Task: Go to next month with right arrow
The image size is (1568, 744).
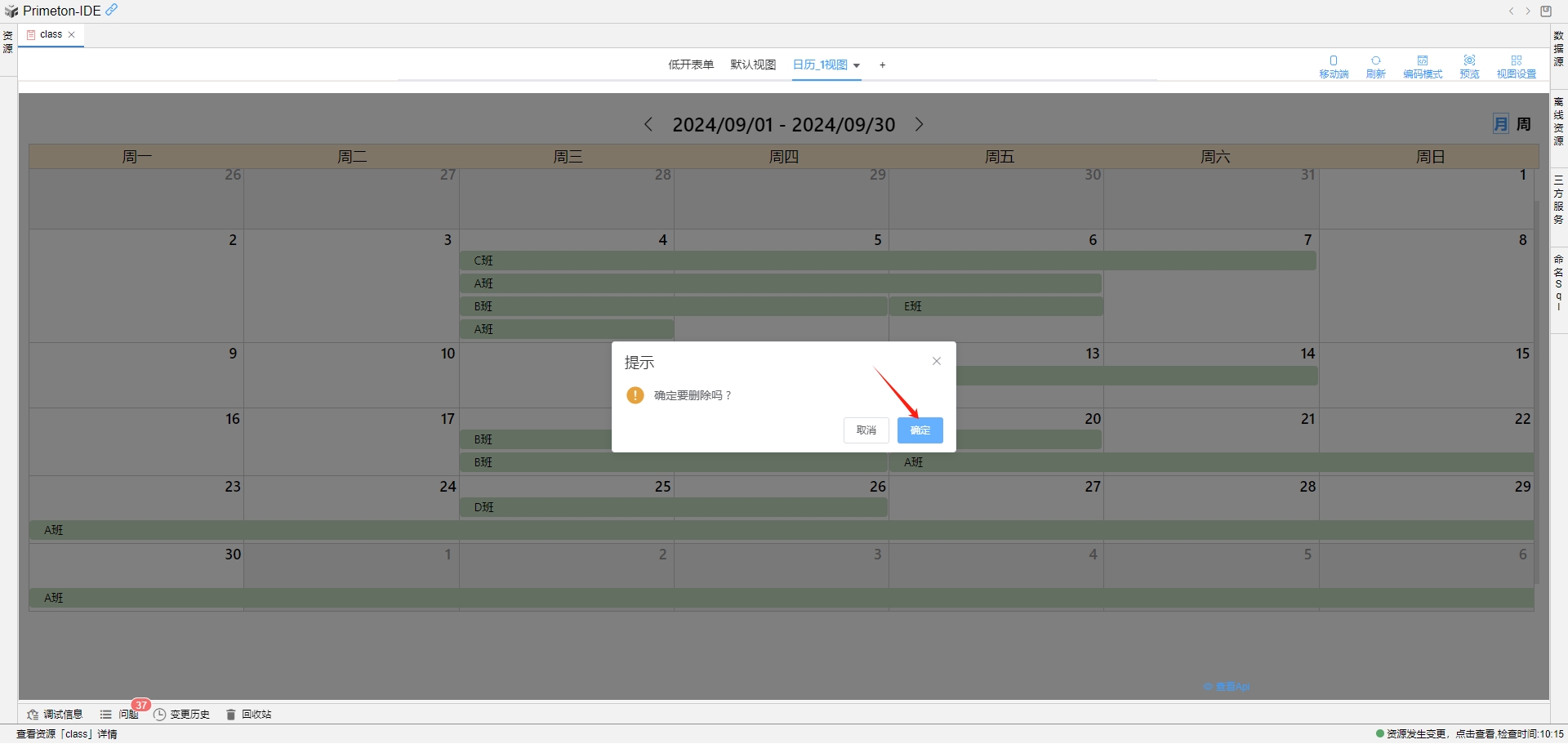Action: coord(920,124)
